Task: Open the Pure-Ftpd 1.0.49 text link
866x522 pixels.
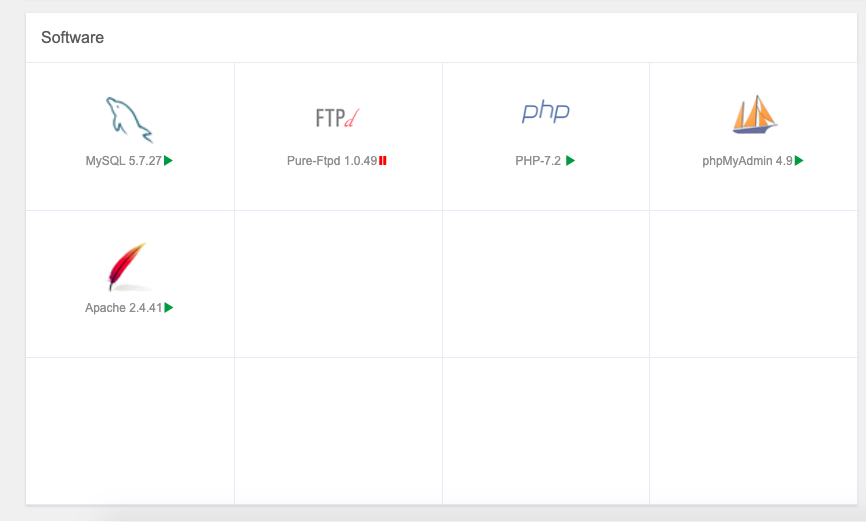Action: [x=331, y=161]
